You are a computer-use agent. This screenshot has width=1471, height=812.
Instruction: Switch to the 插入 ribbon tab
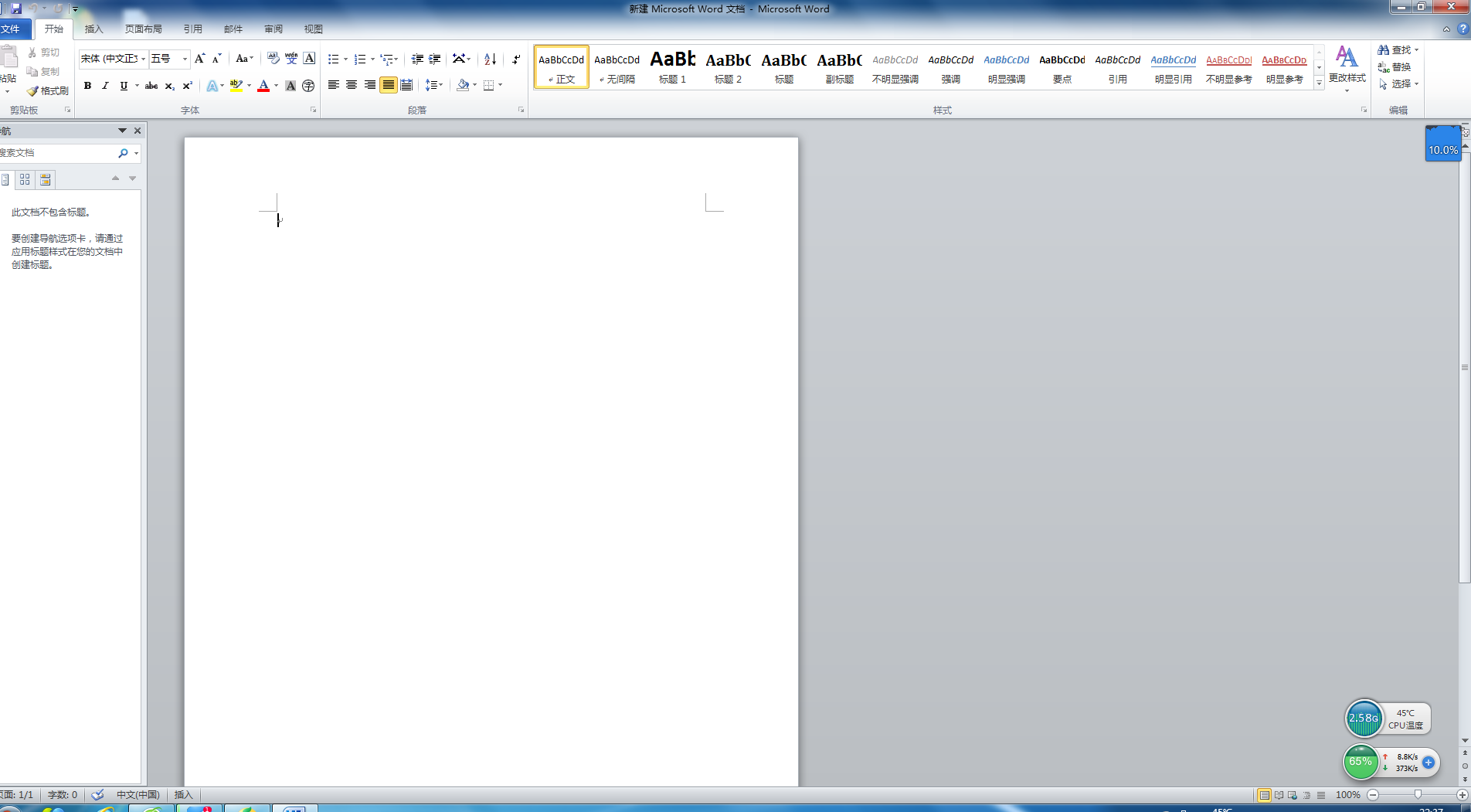coord(93,29)
